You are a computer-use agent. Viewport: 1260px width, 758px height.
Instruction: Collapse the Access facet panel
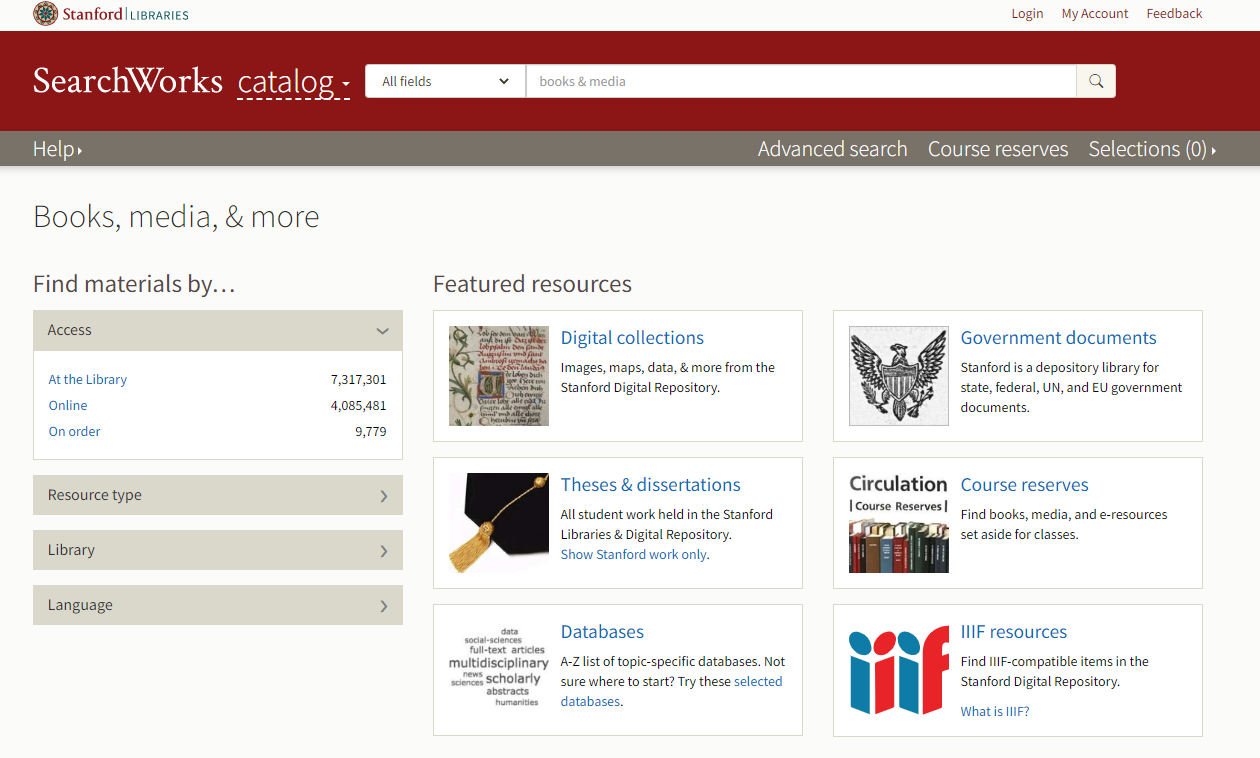[x=218, y=330]
